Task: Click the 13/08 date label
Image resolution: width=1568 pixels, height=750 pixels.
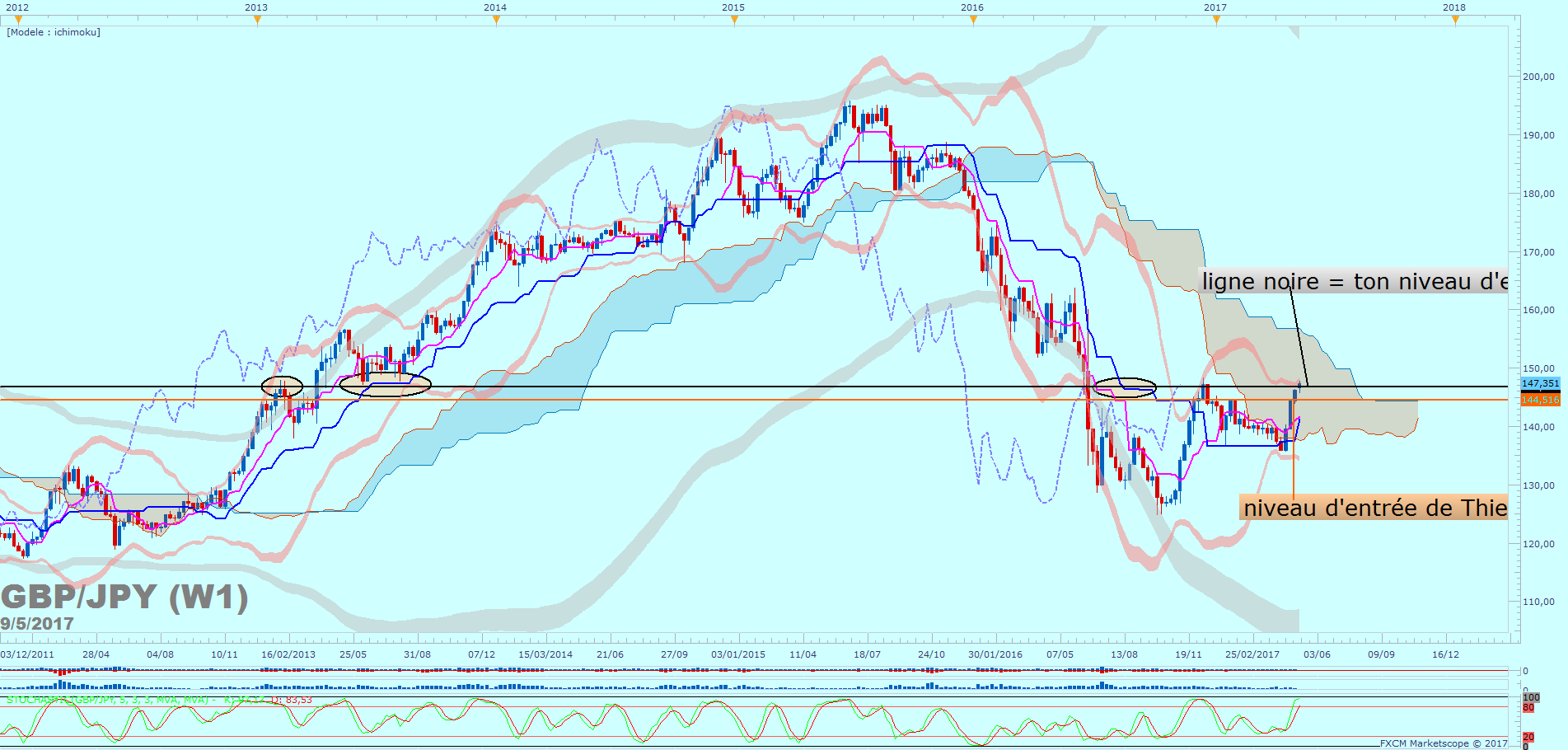Action: (1124, 654)
